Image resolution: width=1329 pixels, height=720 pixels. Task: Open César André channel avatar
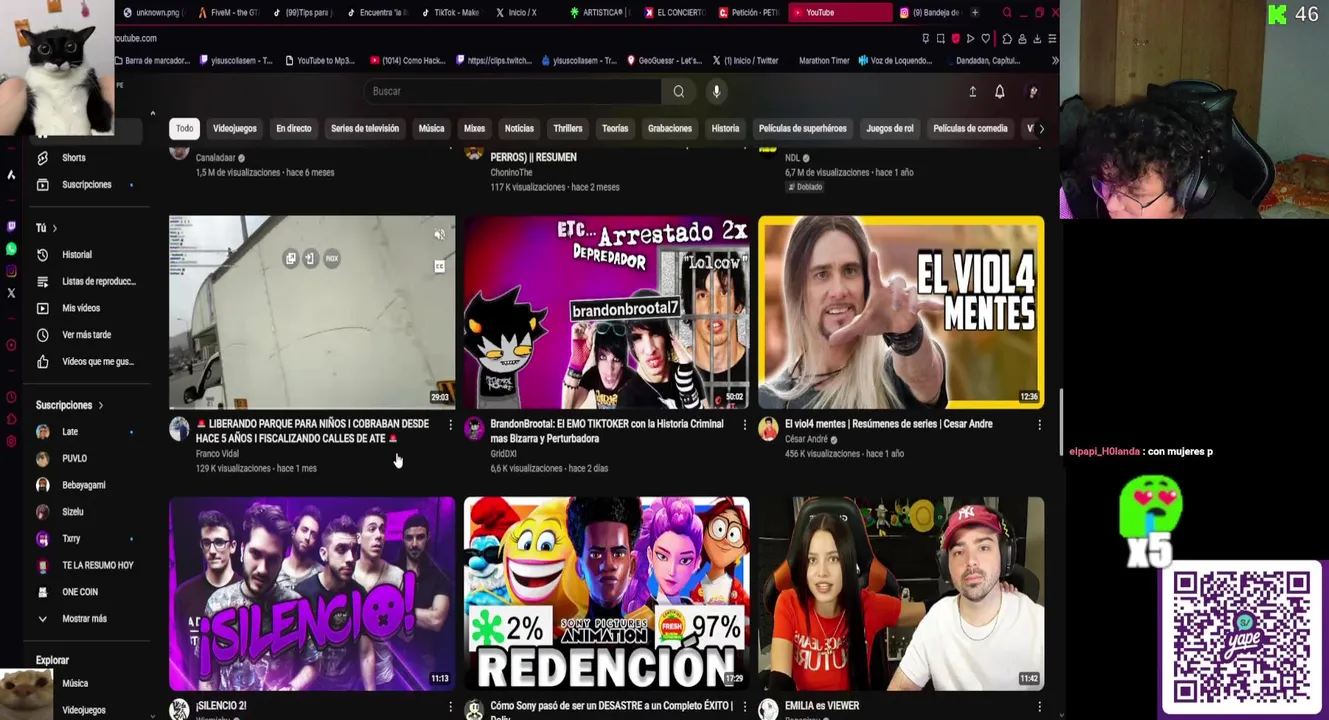(768, 429)
